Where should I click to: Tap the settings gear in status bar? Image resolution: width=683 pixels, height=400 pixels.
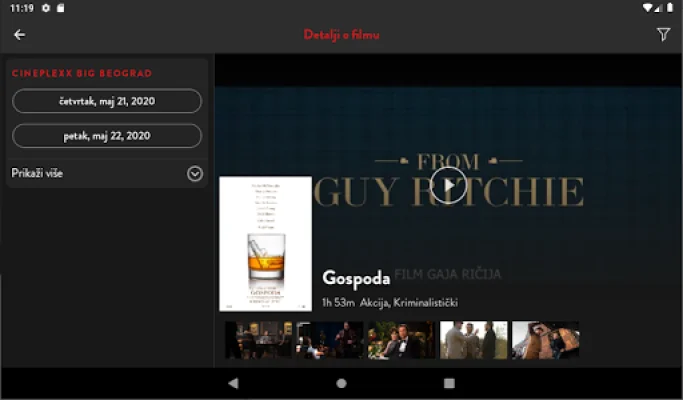point(46,8)
